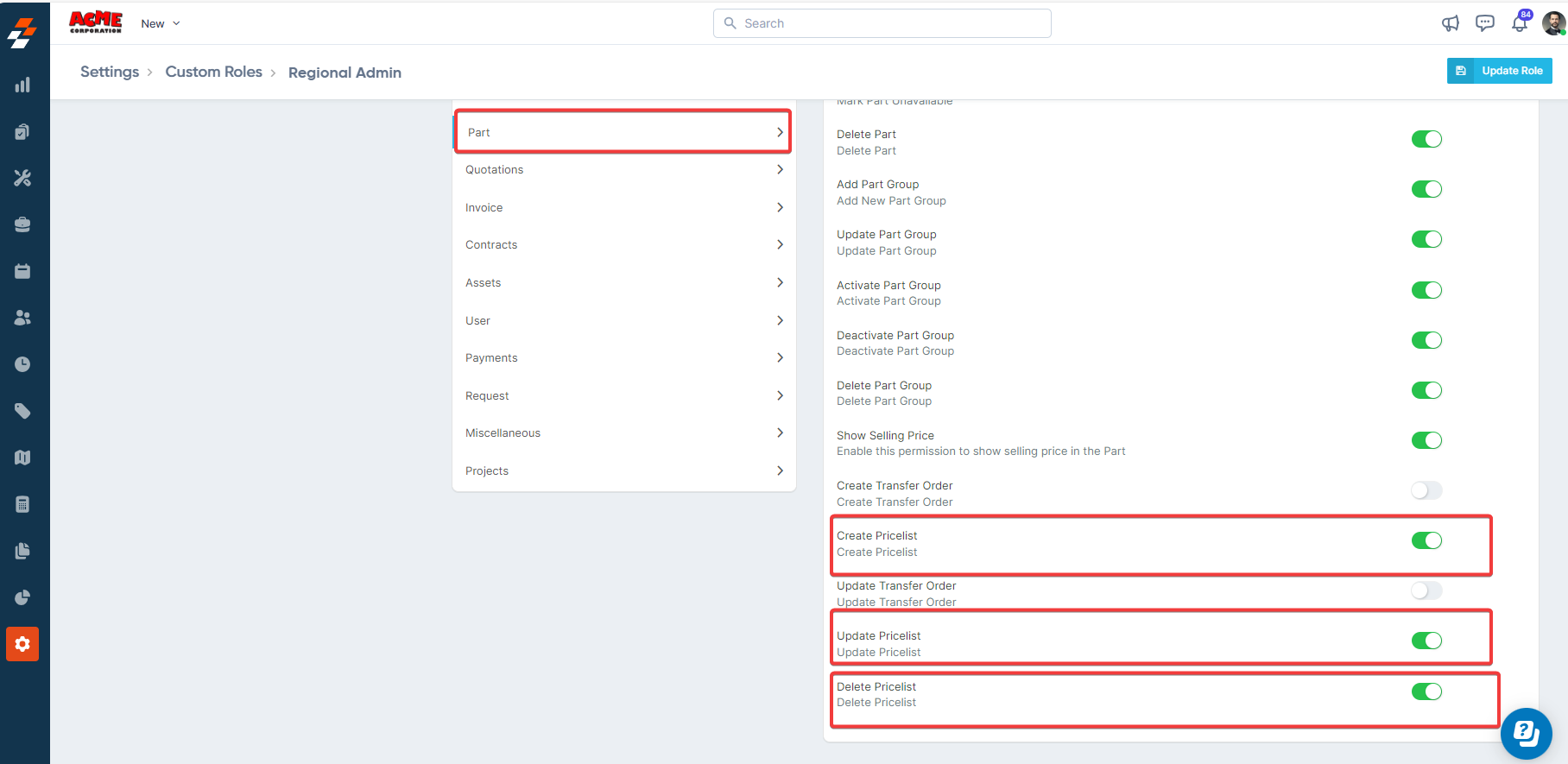Select the Payments permissions category
Screen dimensions: 1568x764
coord(623,358)
